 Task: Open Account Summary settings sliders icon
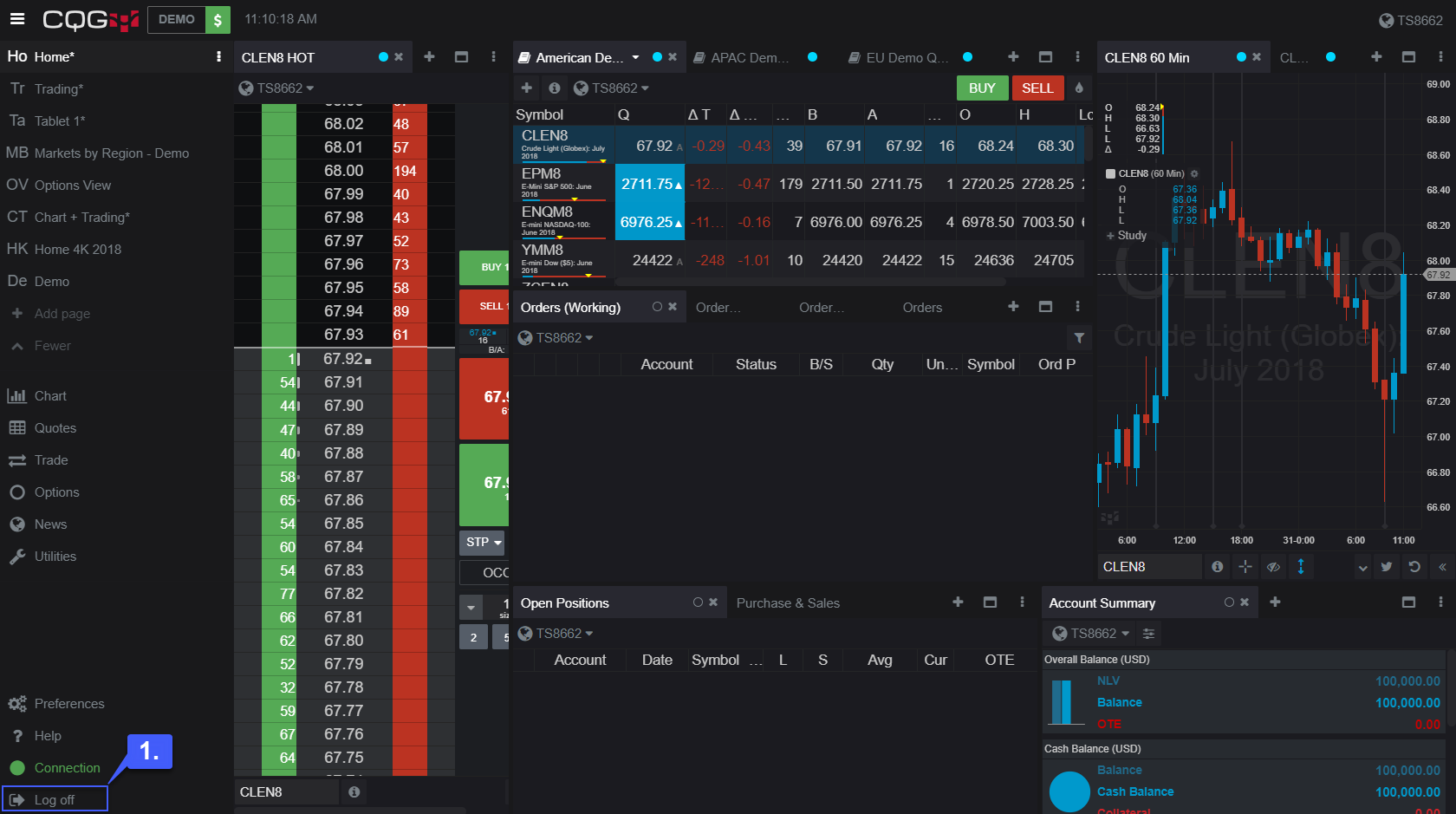1148,634
